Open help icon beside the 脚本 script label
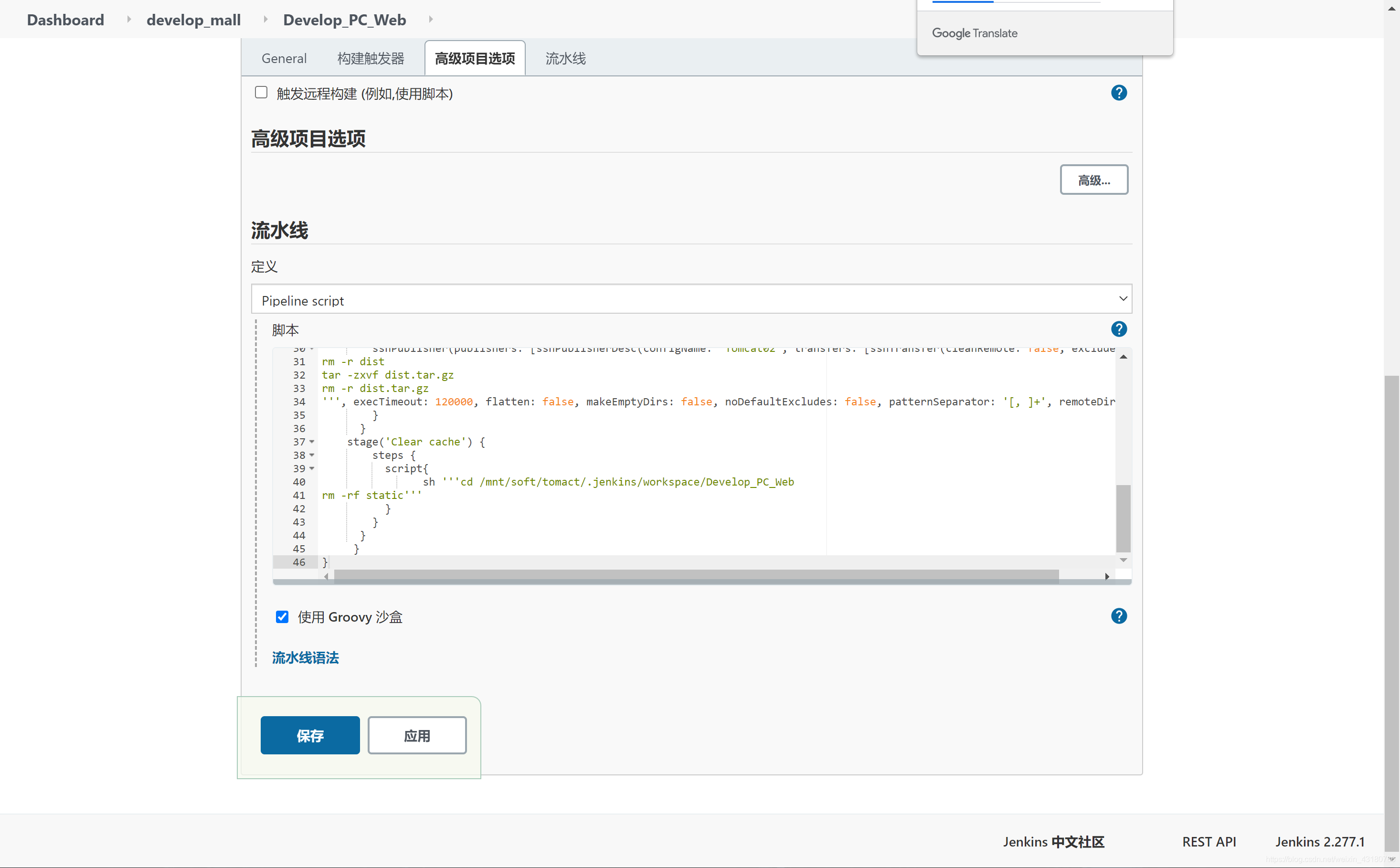This screenshot has width=1400, height=868. pos(1118,329)
